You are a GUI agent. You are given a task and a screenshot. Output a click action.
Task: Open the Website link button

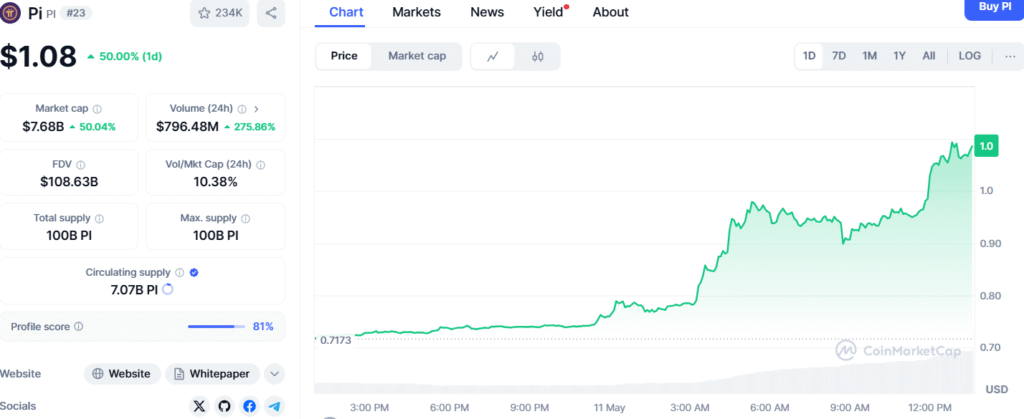point(123,374)
